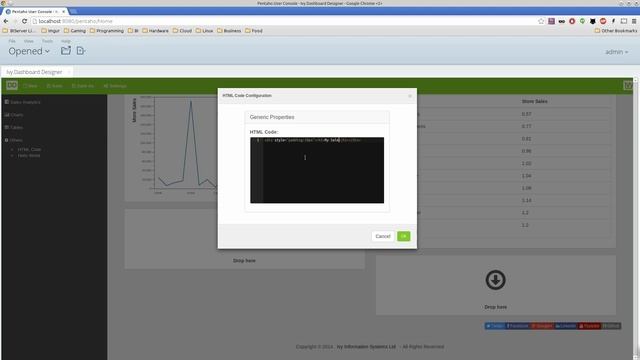Open the Tools menu
The image size is (640, 360).
[47, 41]
